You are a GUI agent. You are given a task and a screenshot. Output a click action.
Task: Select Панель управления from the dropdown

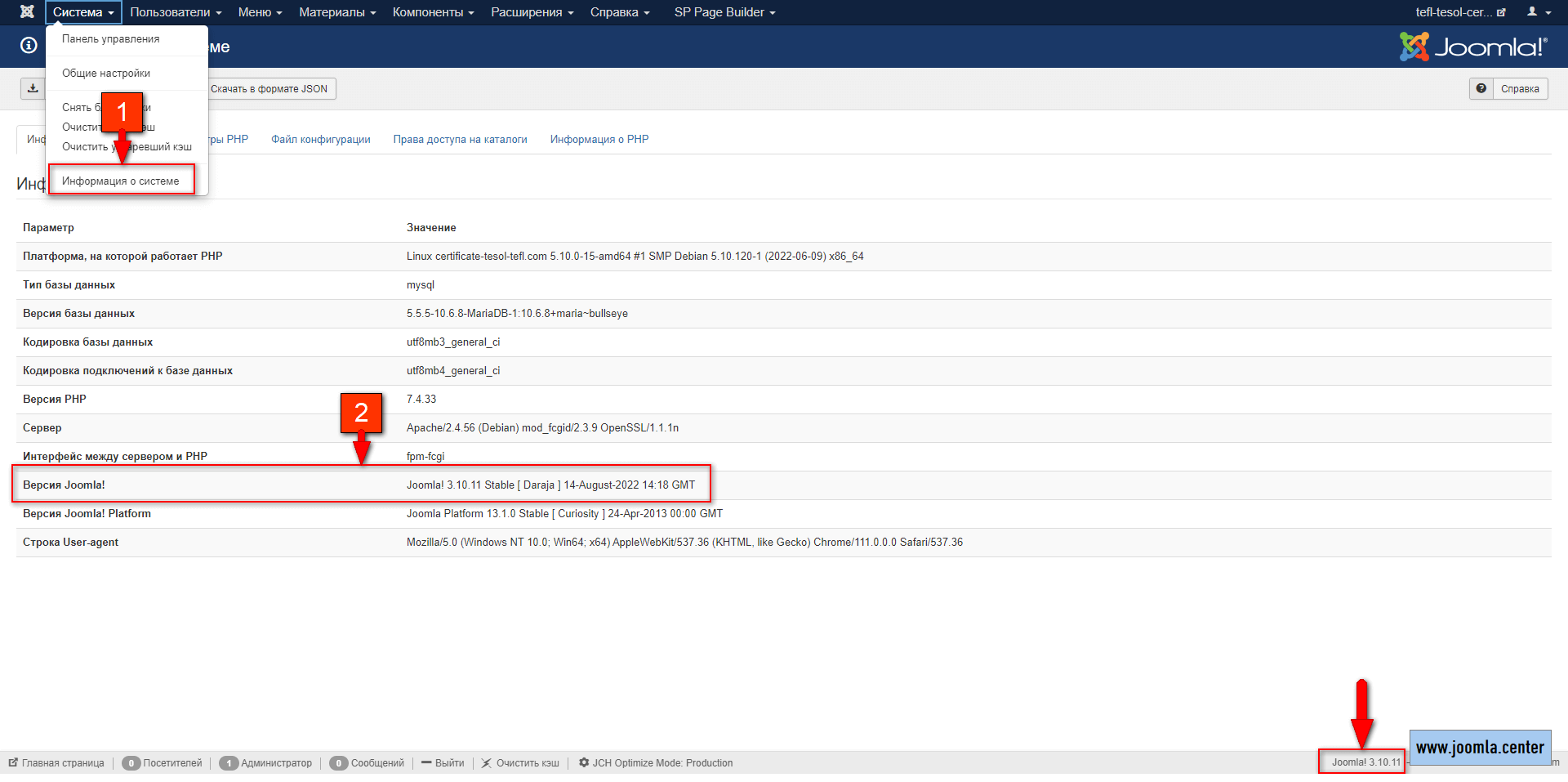[111, 38]
